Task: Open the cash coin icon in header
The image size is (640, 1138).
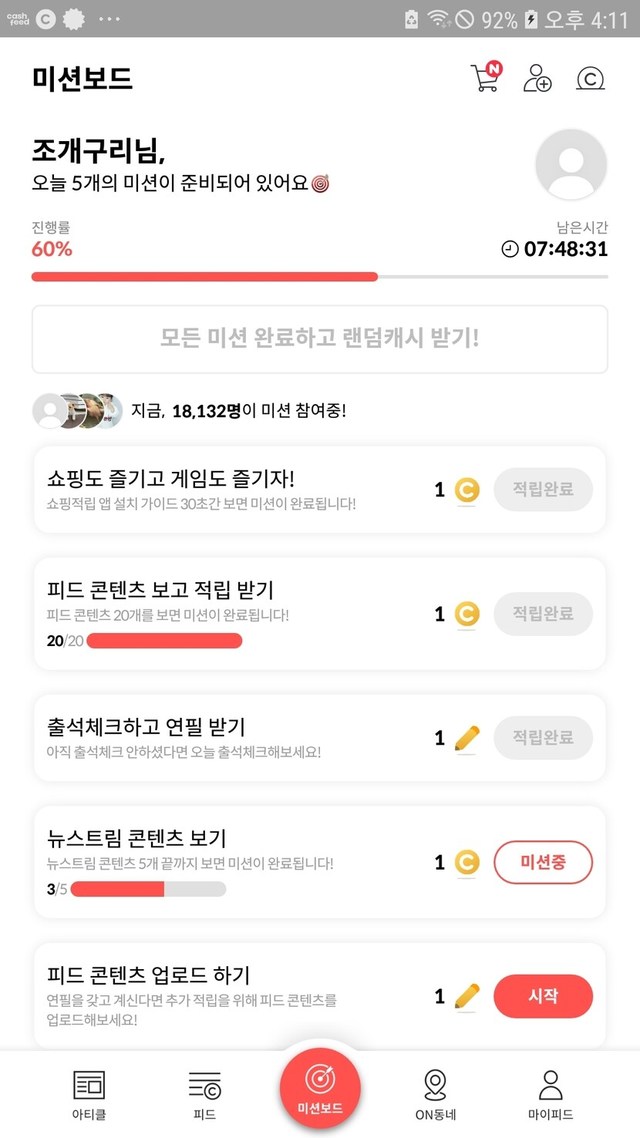Action: 591,78
